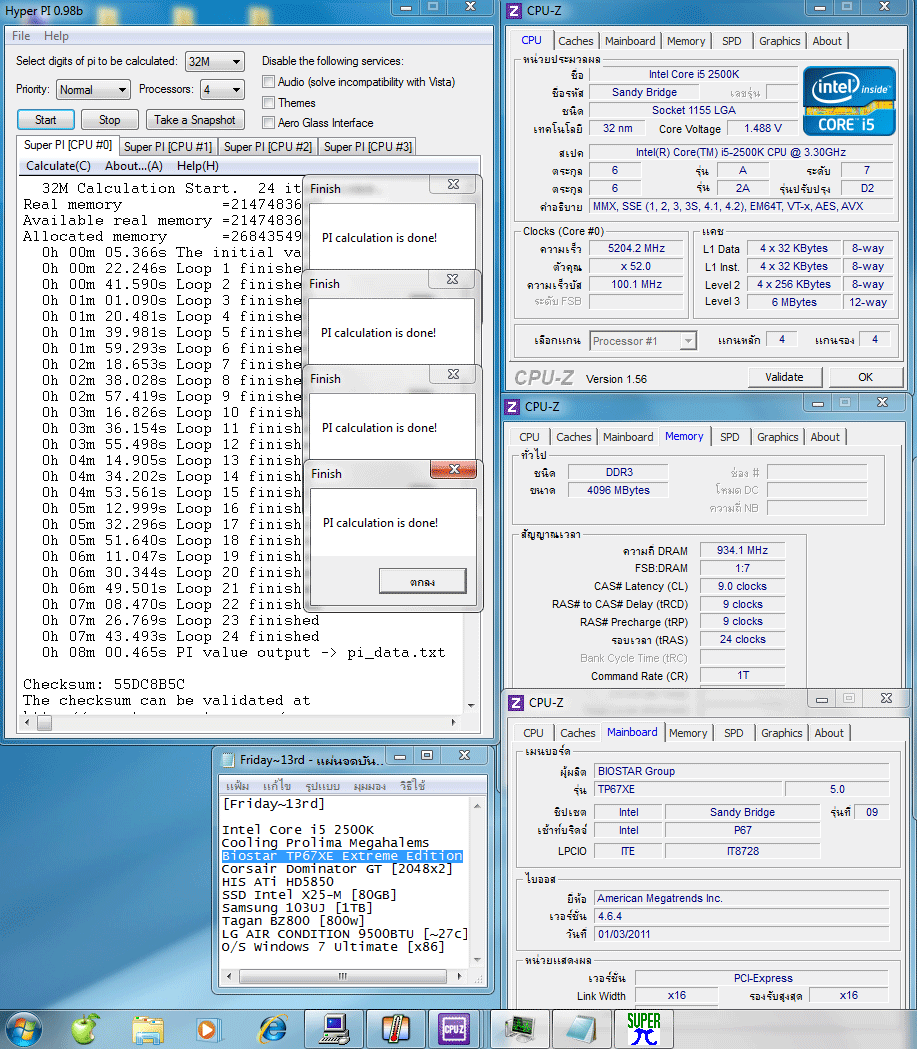The image size is (917, 1049).
Task: Select the computer monitor taskbar icon
Action: [334, 1029]
